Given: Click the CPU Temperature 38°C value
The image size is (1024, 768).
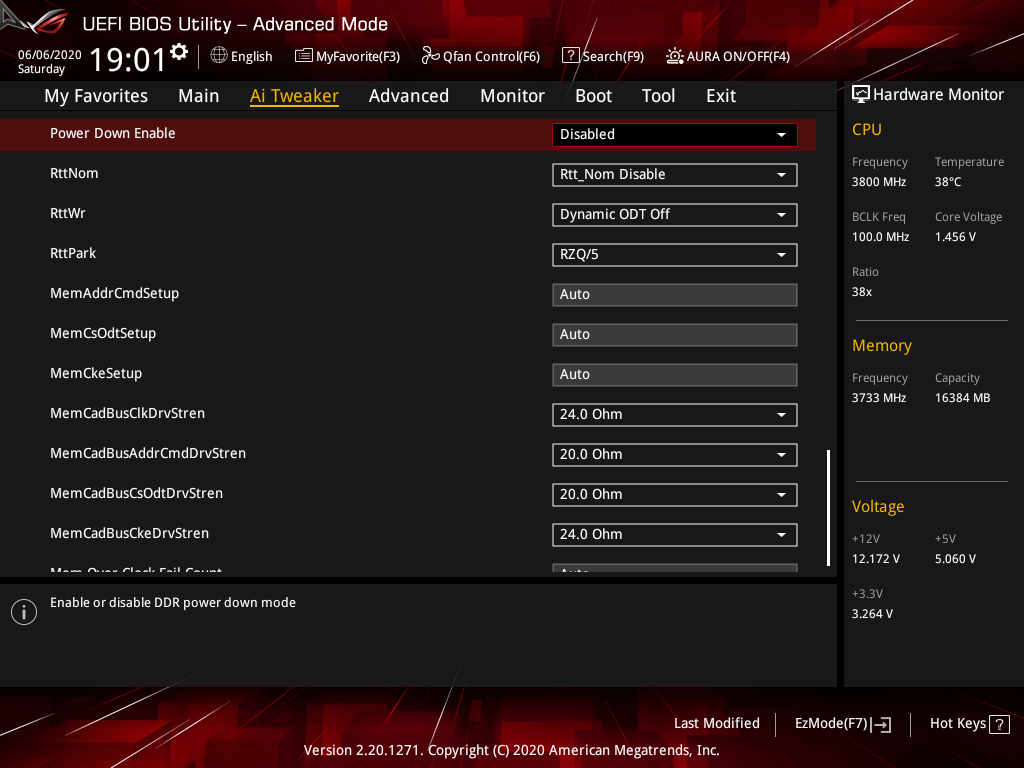Looking at the screenshot, I should [x=948, y=182].
